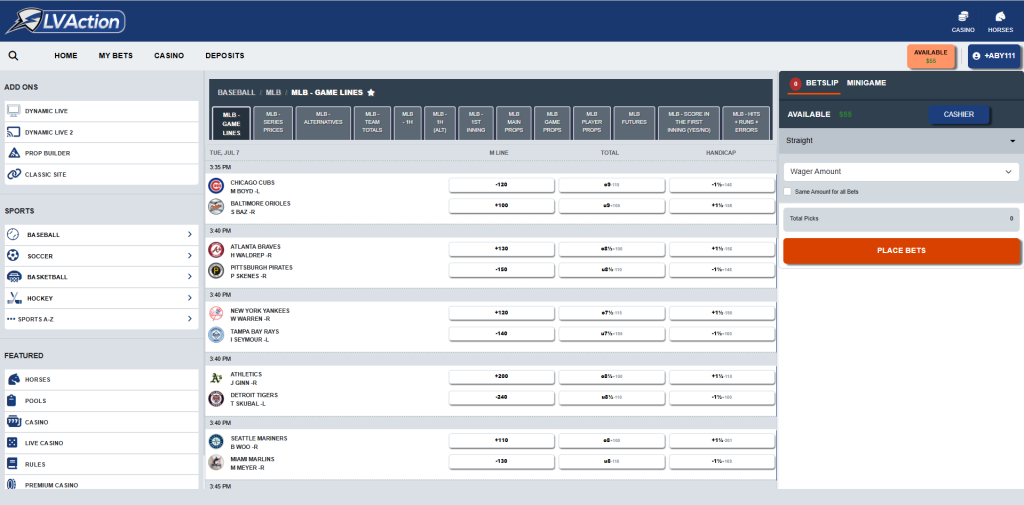Expand the Sports A-Z chevron
1024x505 pixels.
[x=189, y=319]
